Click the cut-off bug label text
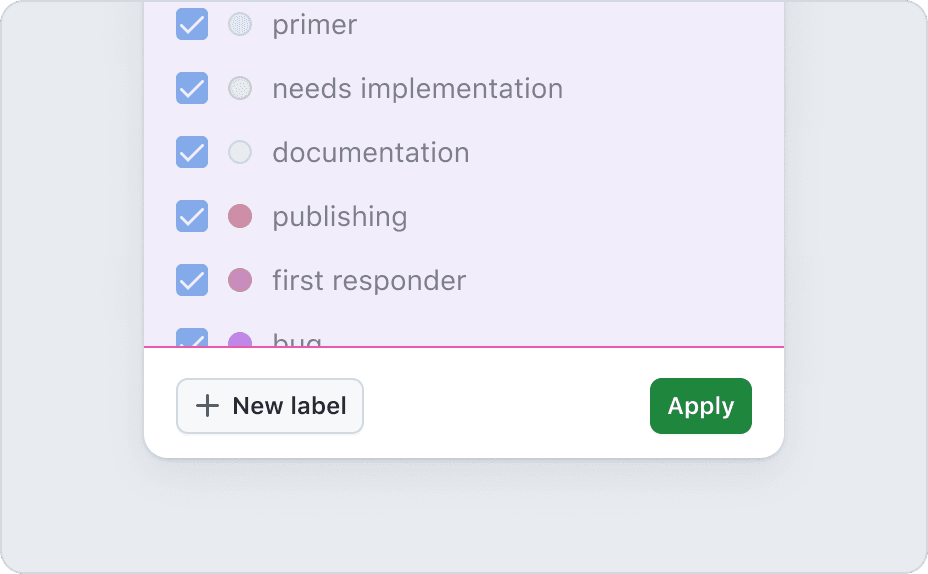This screenshot has height=574, width=928. [297, 340]
